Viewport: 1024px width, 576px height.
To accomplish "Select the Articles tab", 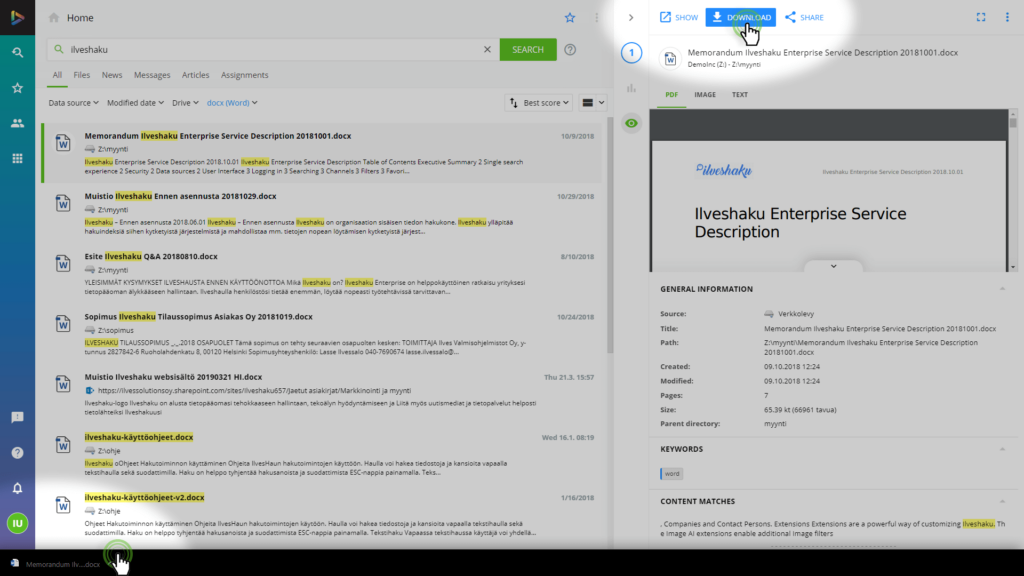I will coord(195,75).
